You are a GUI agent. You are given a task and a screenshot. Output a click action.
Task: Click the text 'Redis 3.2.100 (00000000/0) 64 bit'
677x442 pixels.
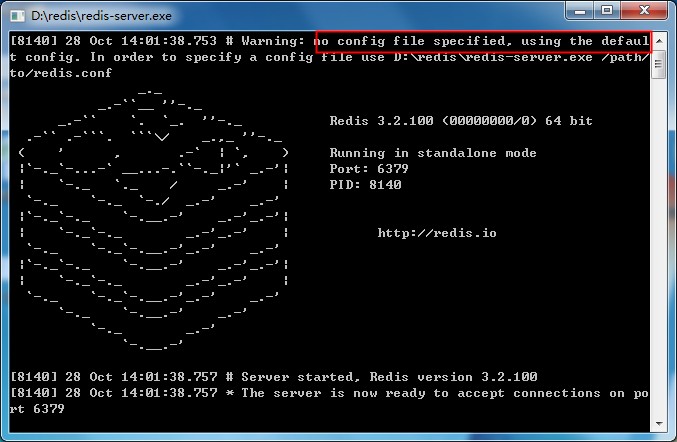click(461, 121)
